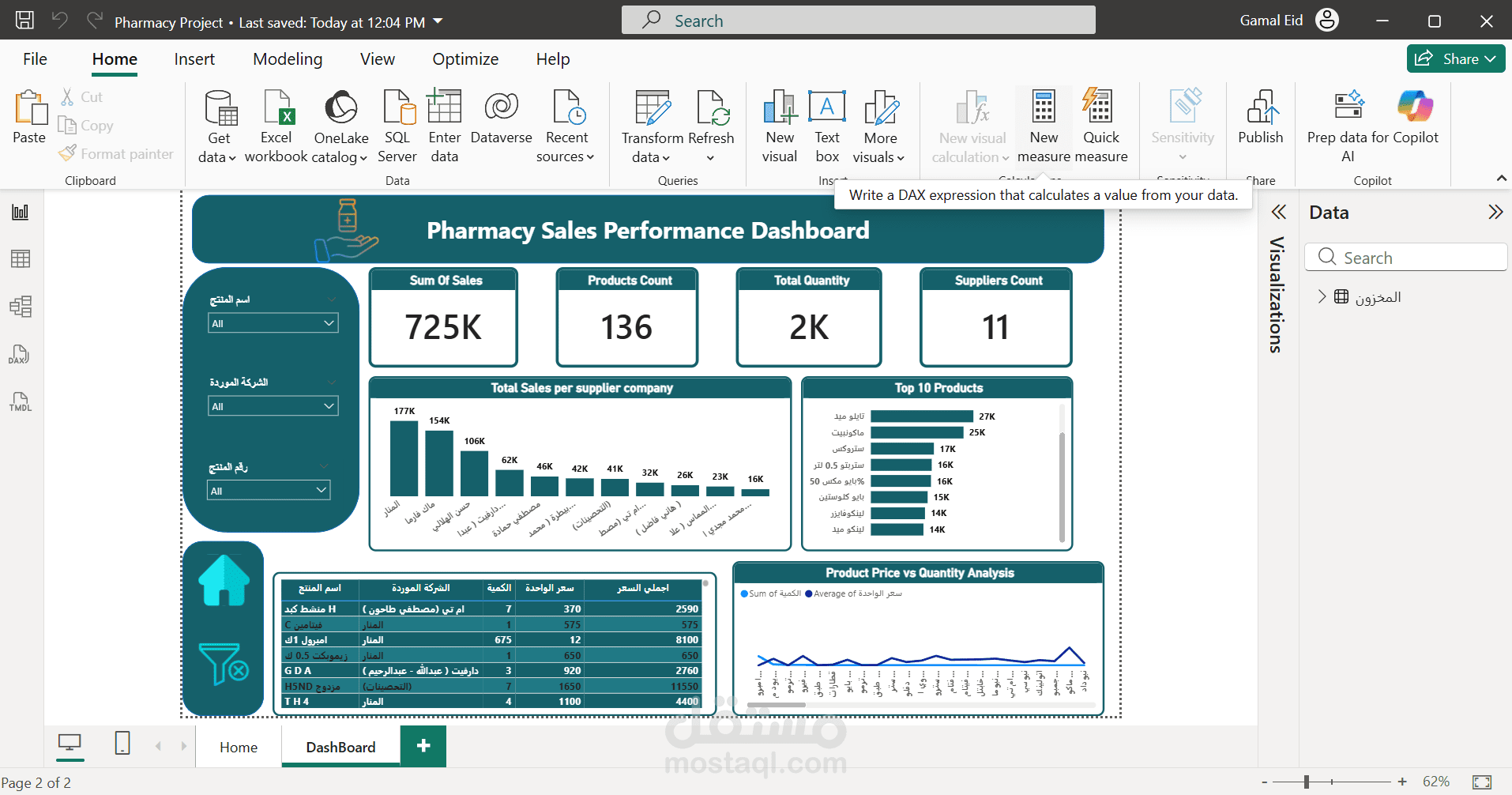This screenshot has width=1512, height=795.
Task: Click the Data pane Search field
Action: [x=1406, y=258]
